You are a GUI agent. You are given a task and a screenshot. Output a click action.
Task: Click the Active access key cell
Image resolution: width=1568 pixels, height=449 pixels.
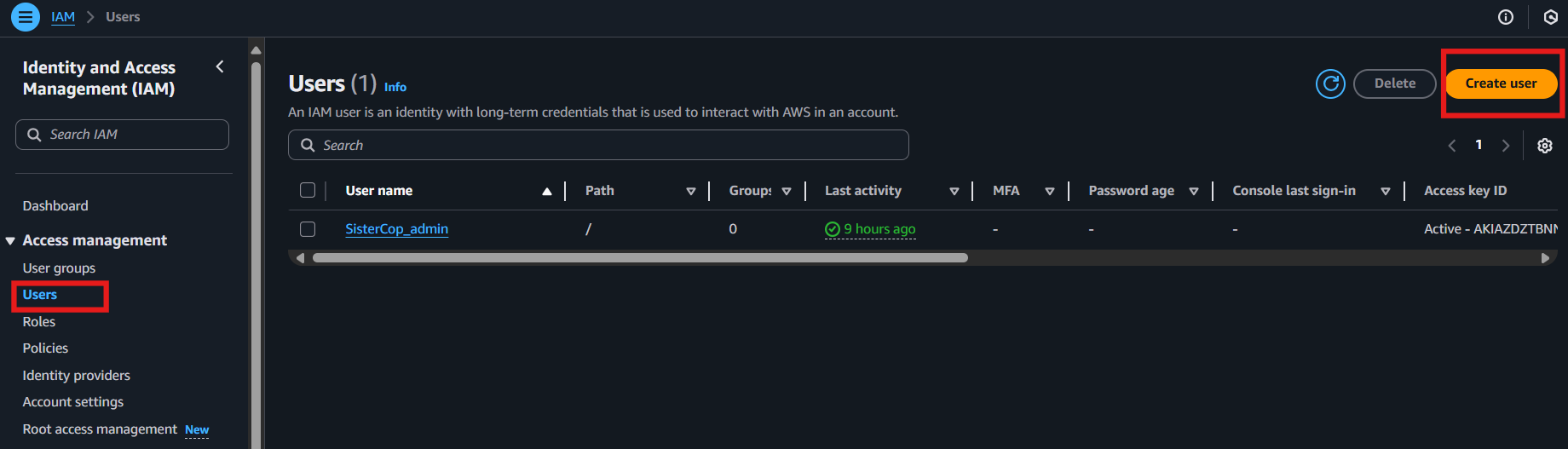coord(1490,229)
